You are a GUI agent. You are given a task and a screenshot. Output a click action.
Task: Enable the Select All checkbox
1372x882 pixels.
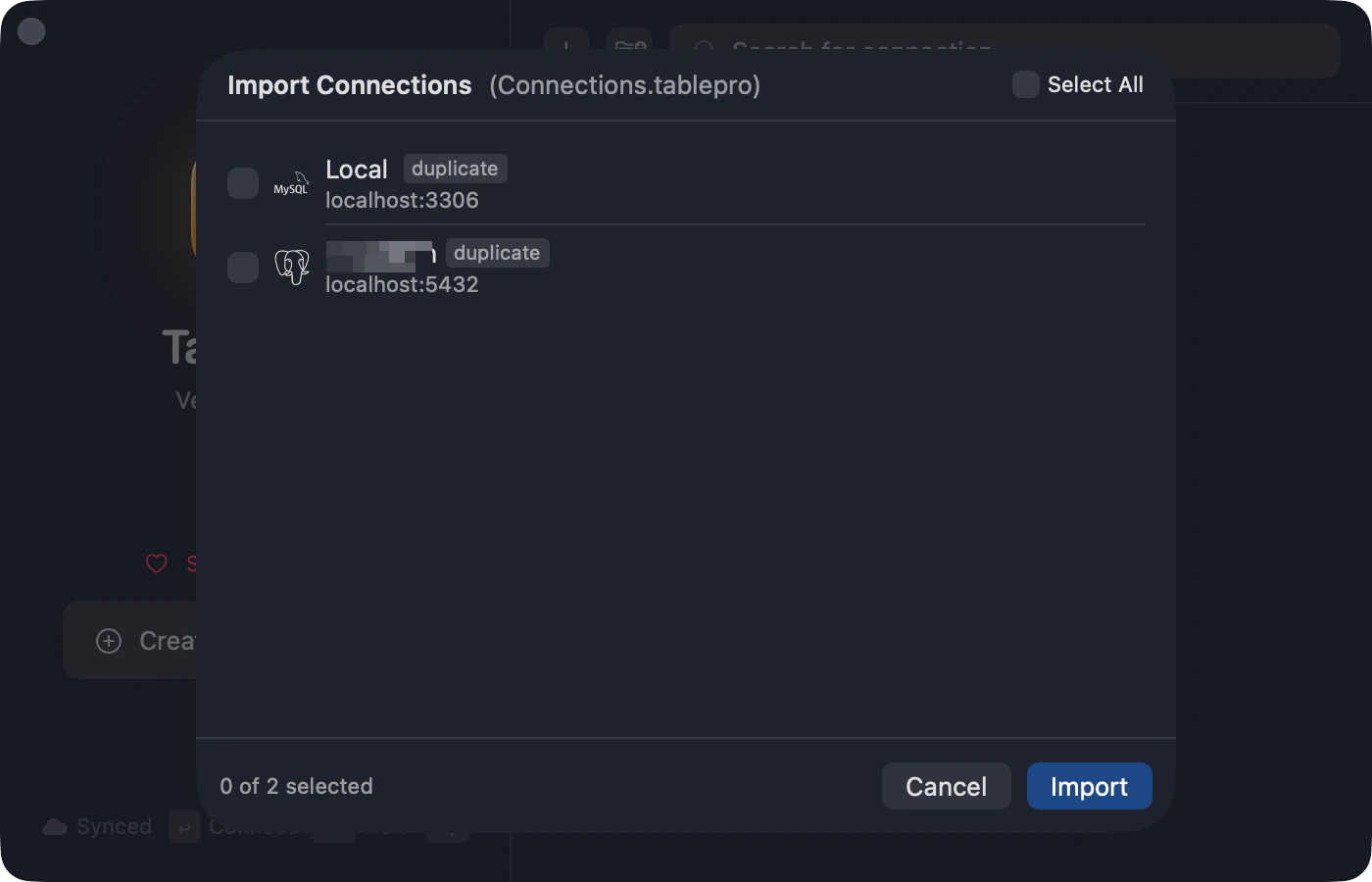(x=1025, y=84)
